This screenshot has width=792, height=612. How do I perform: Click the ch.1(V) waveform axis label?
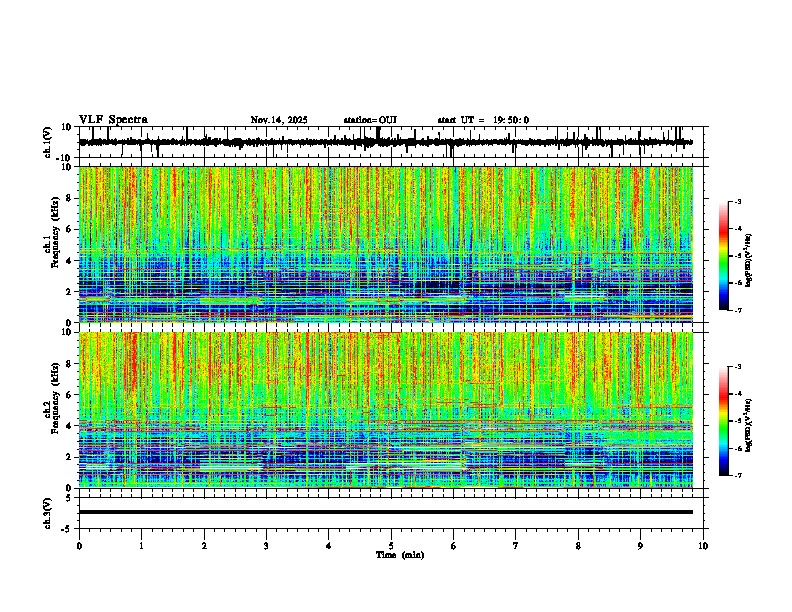point(48,142)
